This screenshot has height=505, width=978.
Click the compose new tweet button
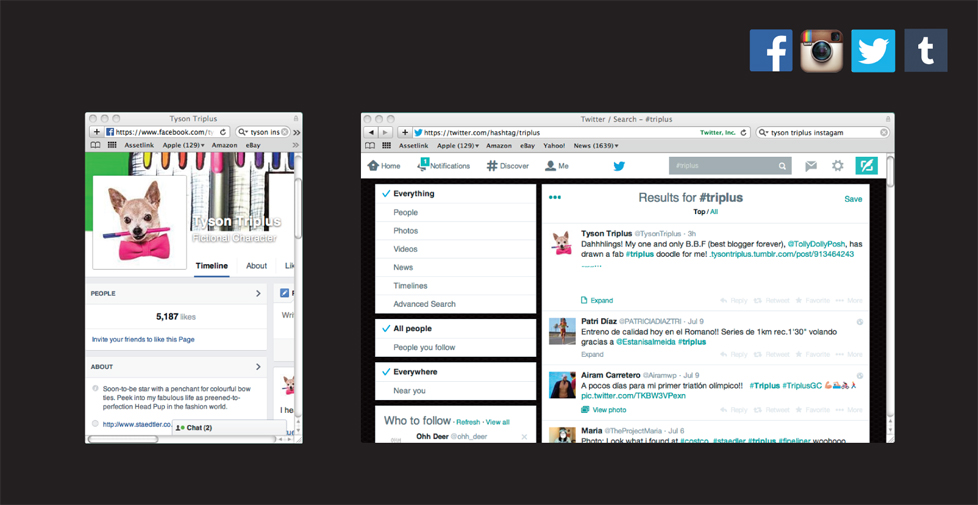click(x=866, y=166)
